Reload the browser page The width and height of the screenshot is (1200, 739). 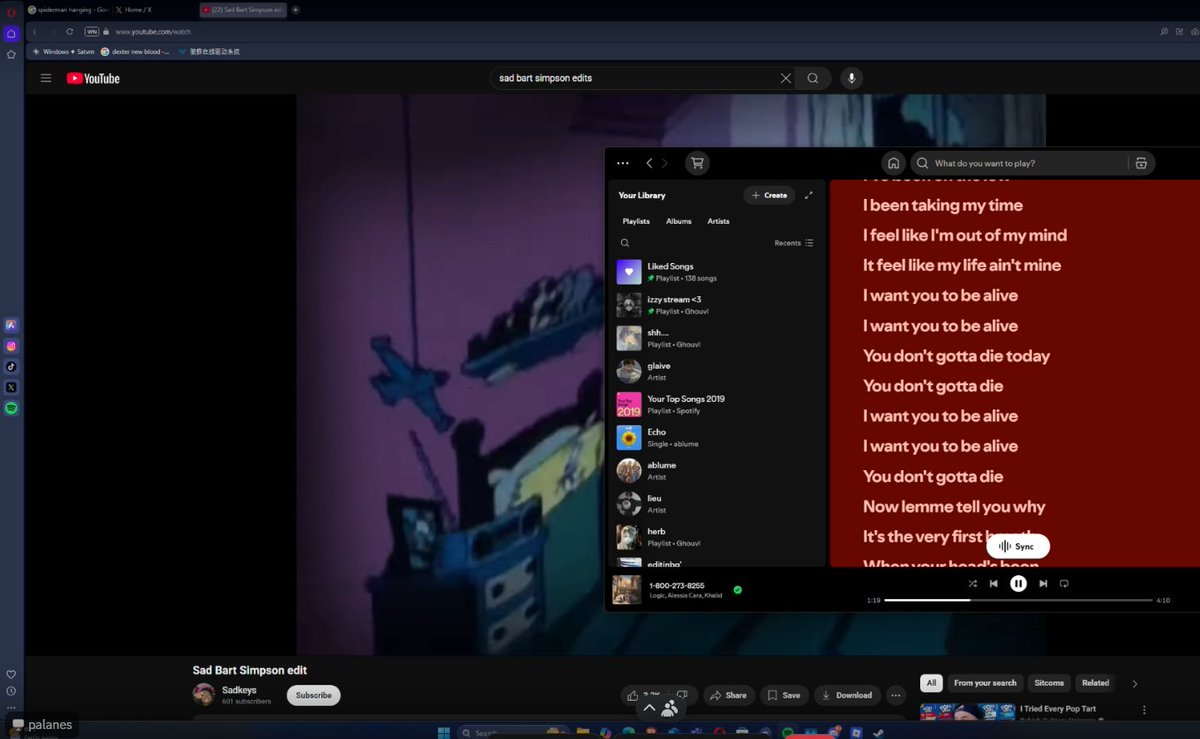[69, 31]
